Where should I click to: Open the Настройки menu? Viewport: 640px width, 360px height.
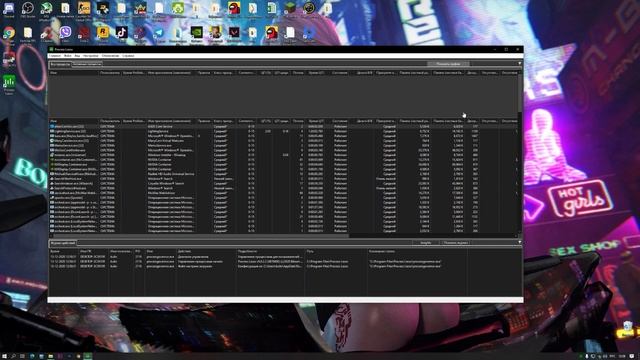(91, 56)
